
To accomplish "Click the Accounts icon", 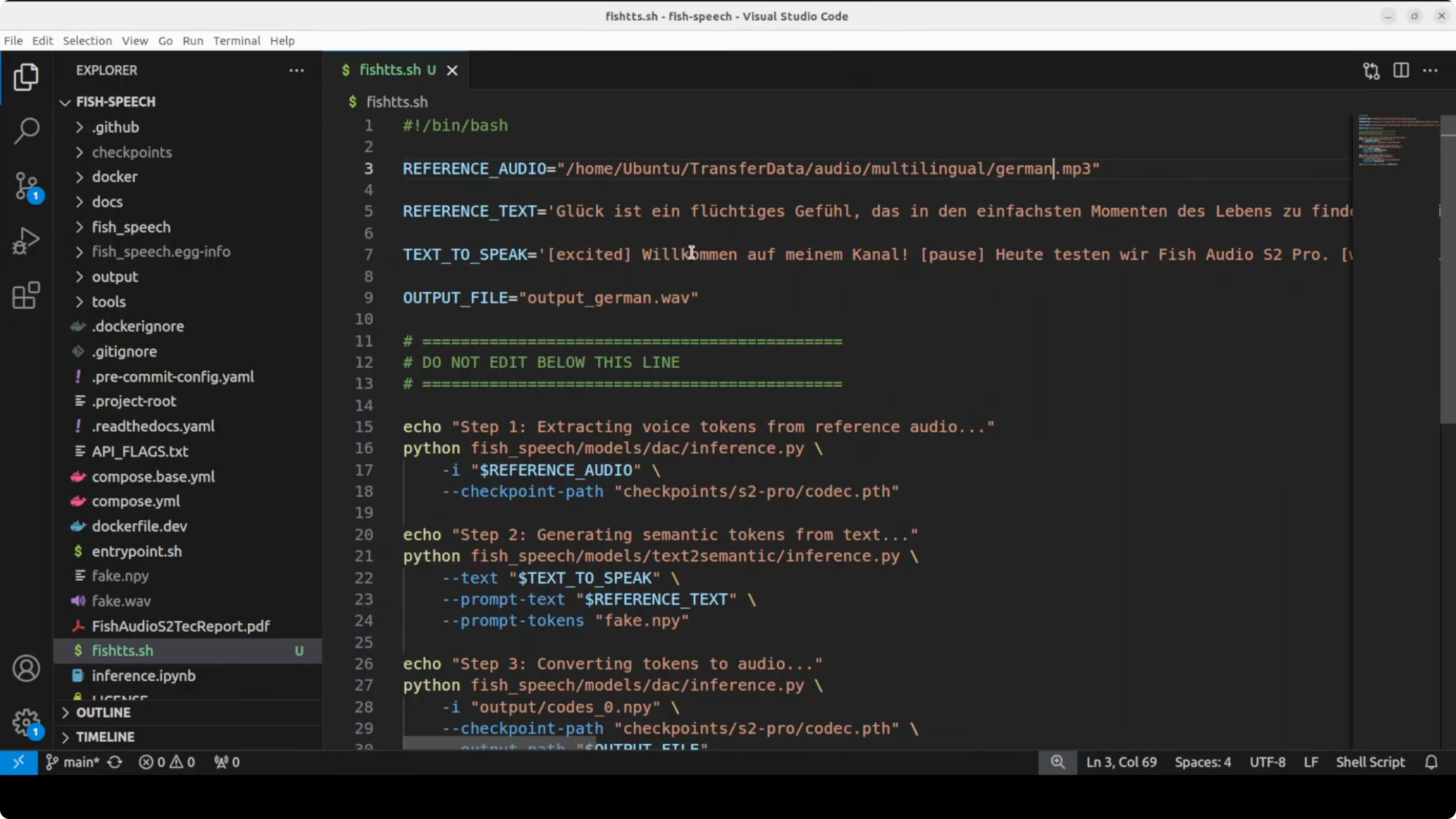I will pyautogui.click(x=26, y=669).
